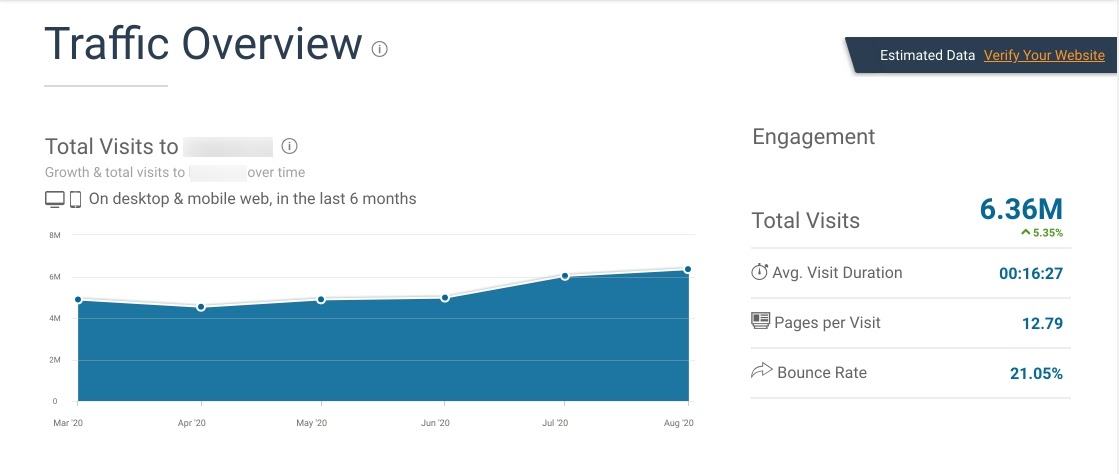Open the Verify Your Website link
Image resolution: width=1119 pixels, height=474 pixels.
(1044, 55)
